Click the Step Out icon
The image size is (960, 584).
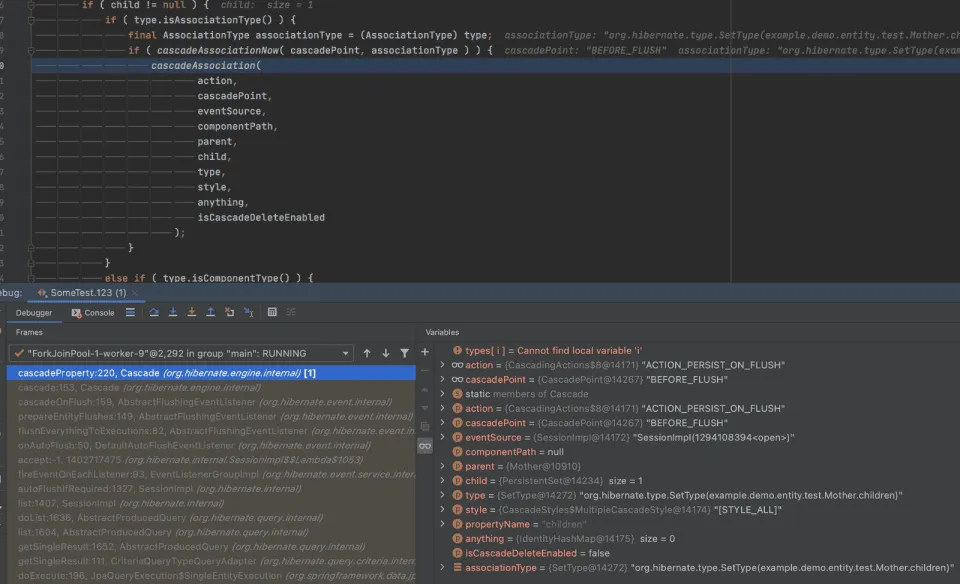coord(210,312)
